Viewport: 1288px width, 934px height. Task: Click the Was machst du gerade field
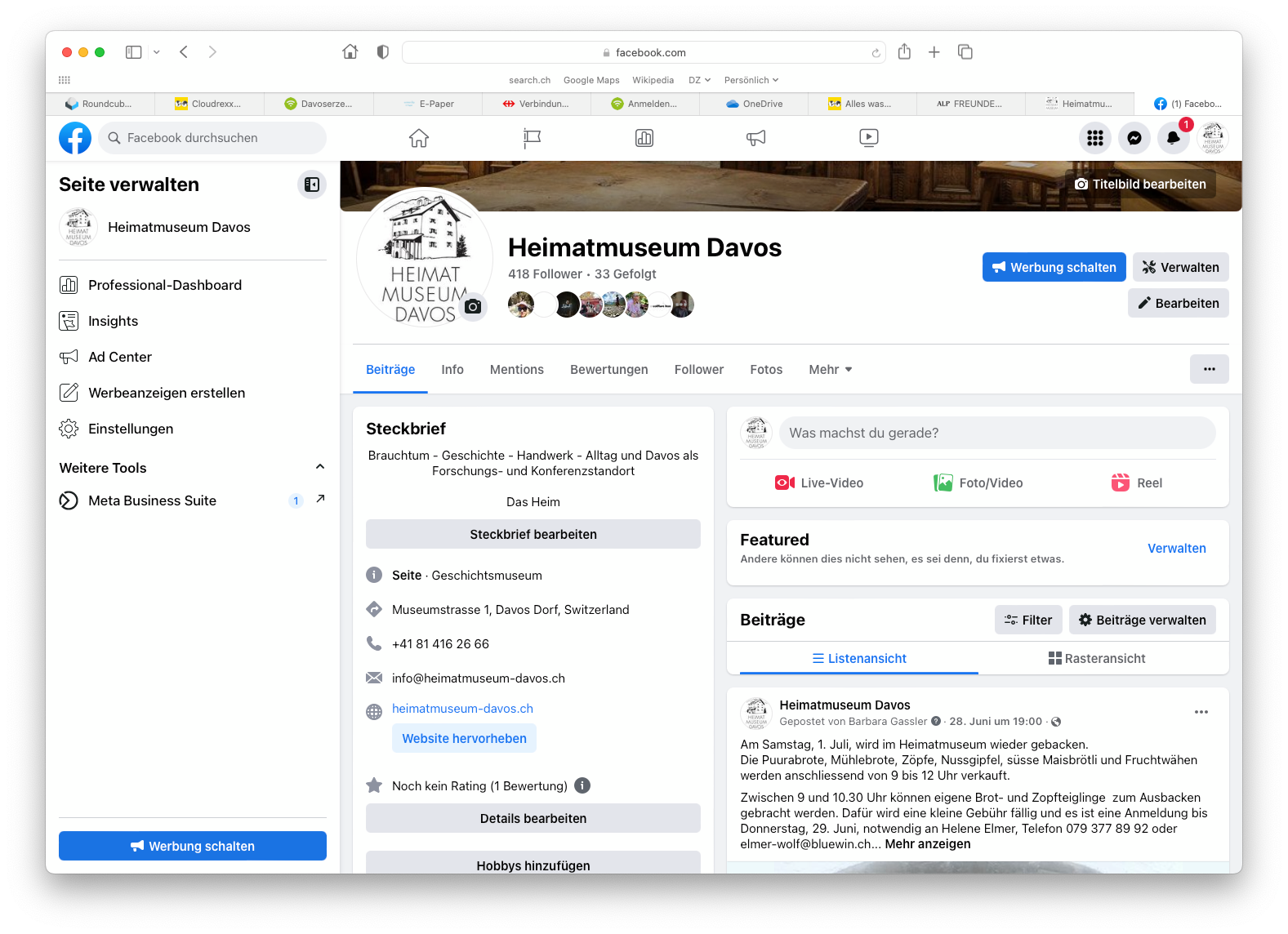pos(996,433)
